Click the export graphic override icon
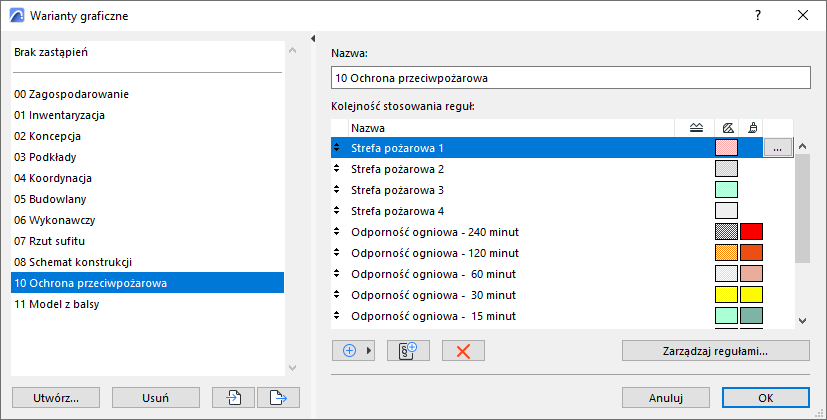 click(x=278, y=397)
